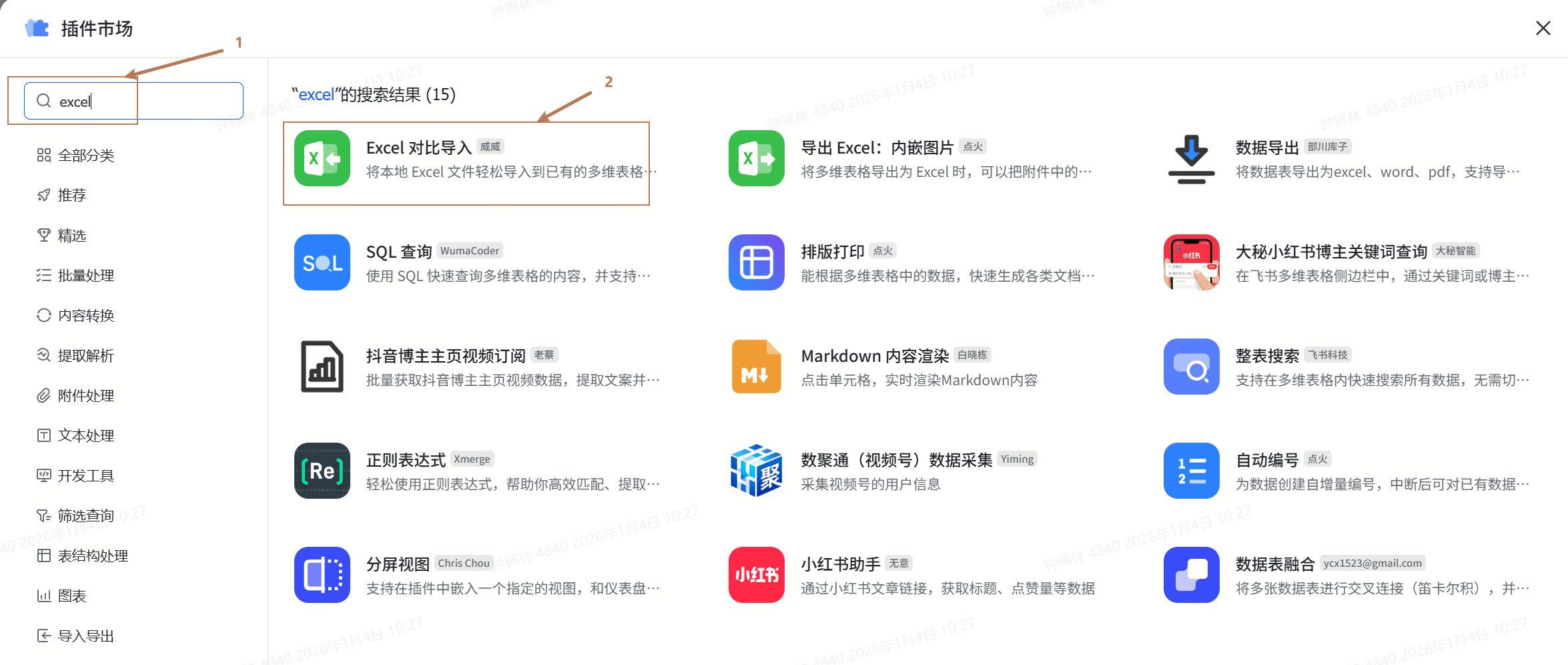Select the 小红书助手 red icon

coord(756,575)
